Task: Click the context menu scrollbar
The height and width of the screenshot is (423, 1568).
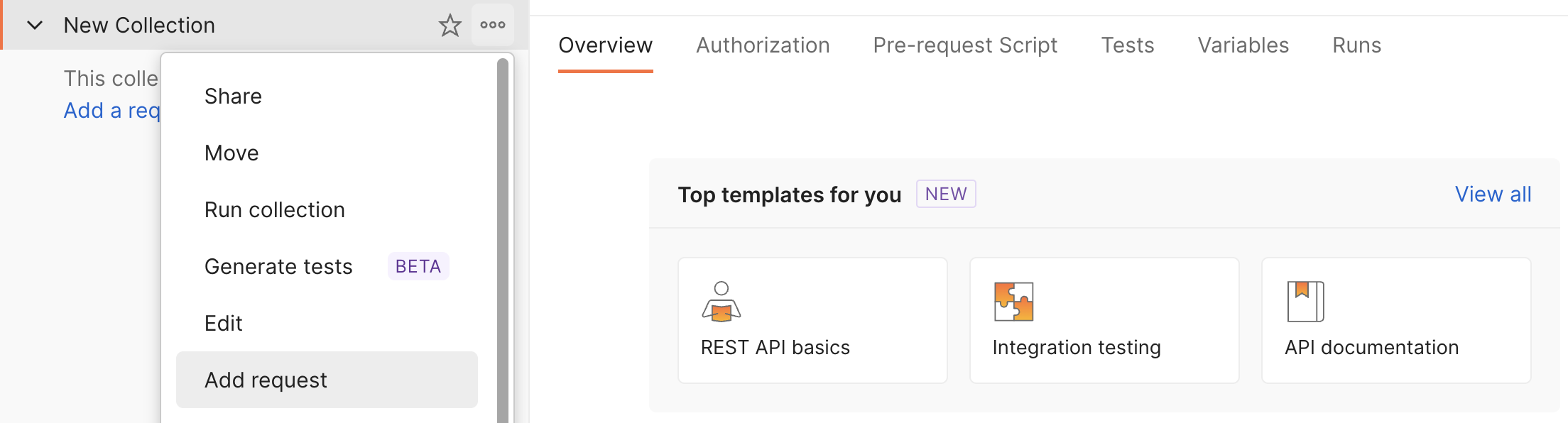Action: click(x=503, y=241)
